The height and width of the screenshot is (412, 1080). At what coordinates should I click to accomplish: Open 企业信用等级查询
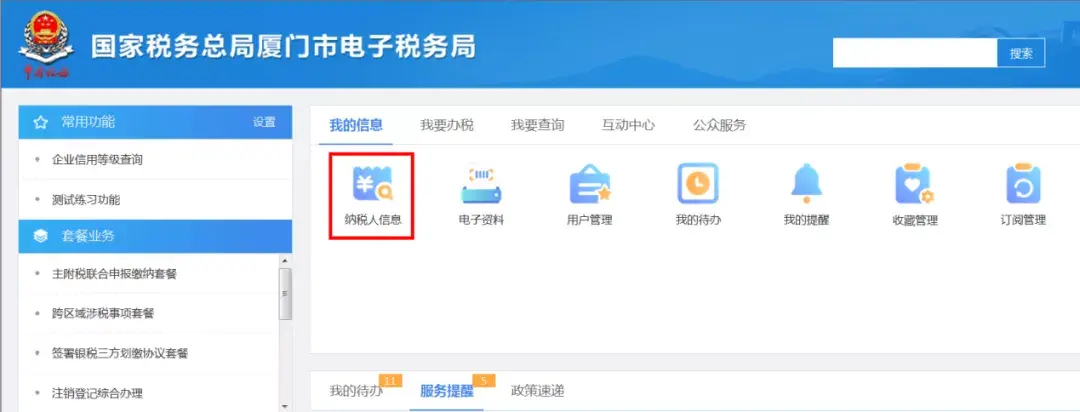click(98, 160)
